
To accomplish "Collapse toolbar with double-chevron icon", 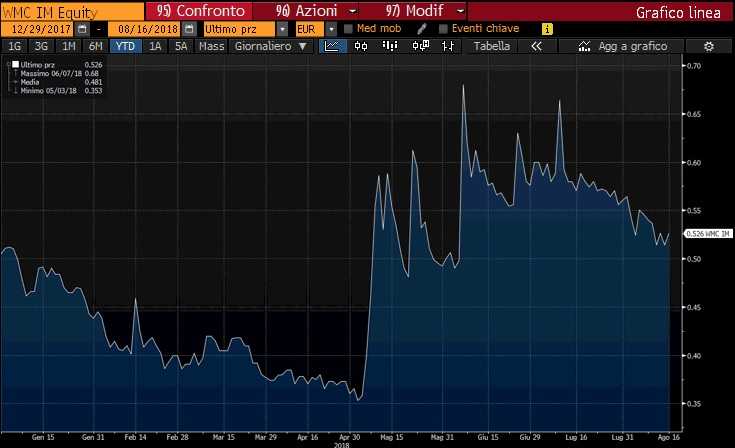I will 537,46.
